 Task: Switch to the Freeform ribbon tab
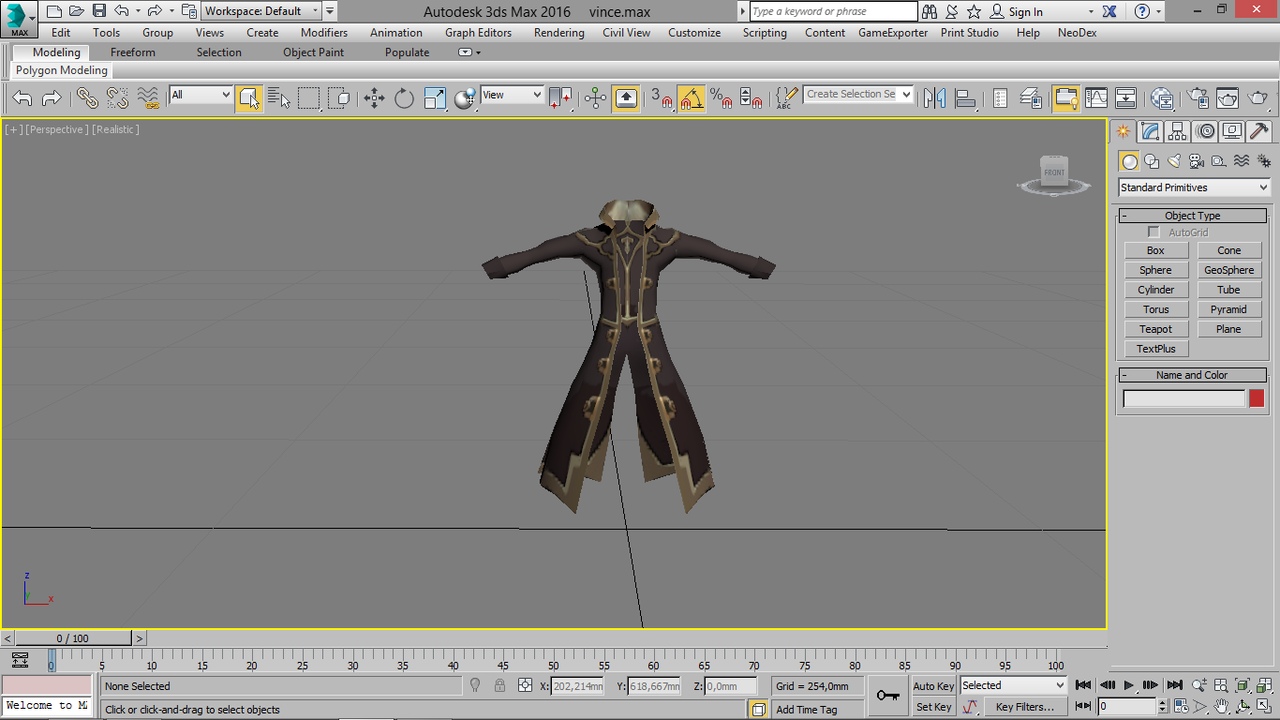[133, 52]
